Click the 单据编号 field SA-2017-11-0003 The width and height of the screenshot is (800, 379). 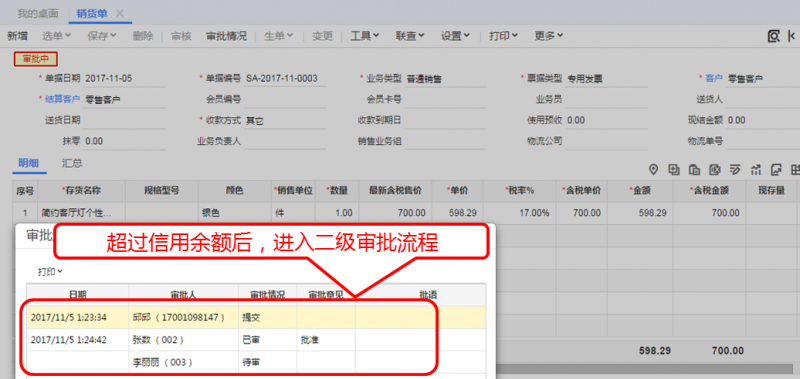pos(285,79)
